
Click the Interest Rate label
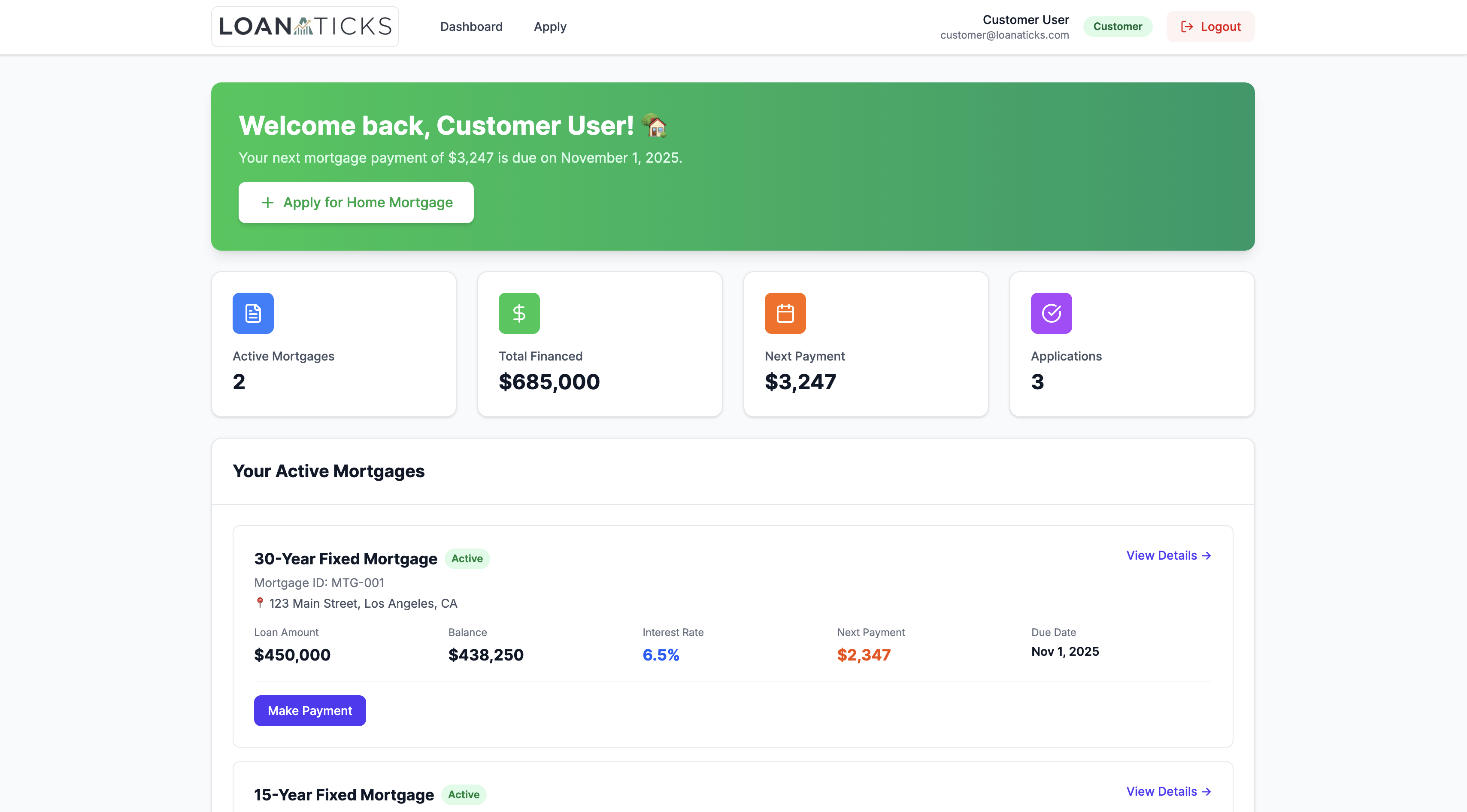pyautogui.click(x=673, y=632)
